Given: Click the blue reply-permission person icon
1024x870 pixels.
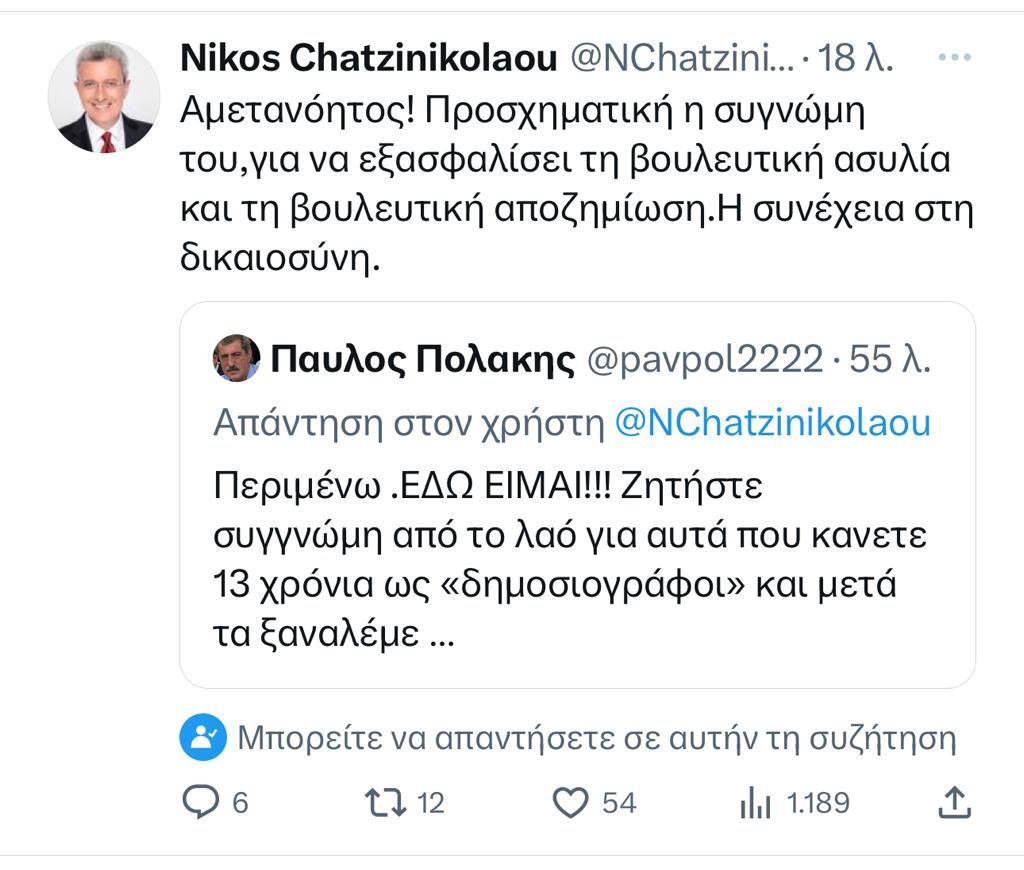Looking at the screenshot, I should click(x=204, y=738).
